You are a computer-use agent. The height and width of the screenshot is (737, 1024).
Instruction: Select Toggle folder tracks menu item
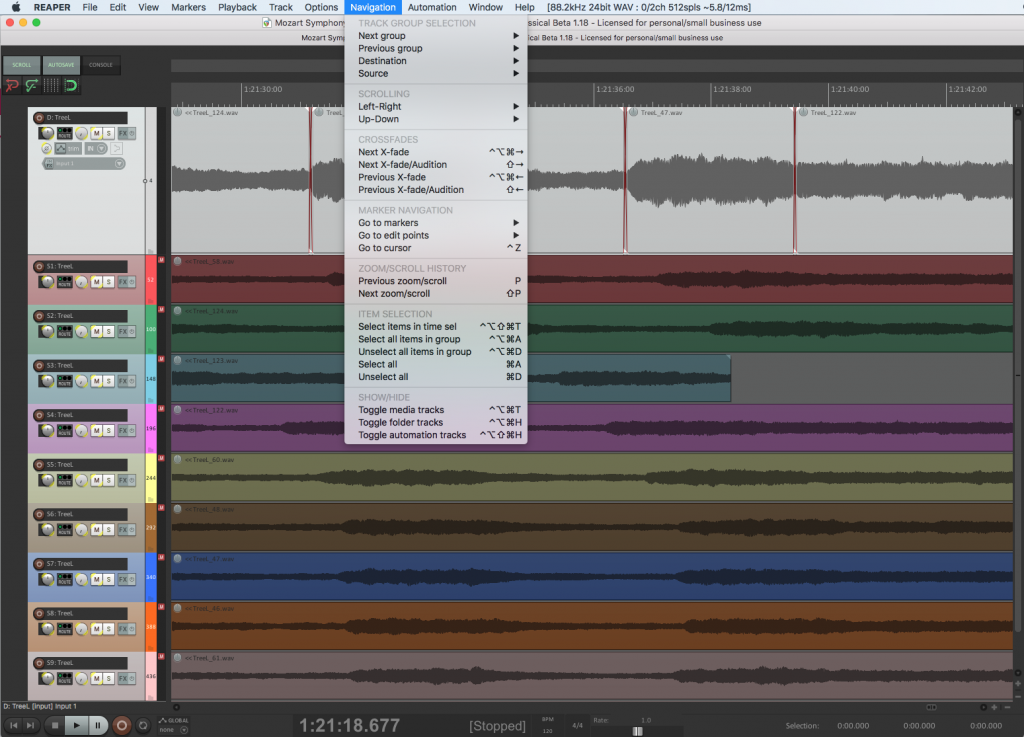coord(436,422)
